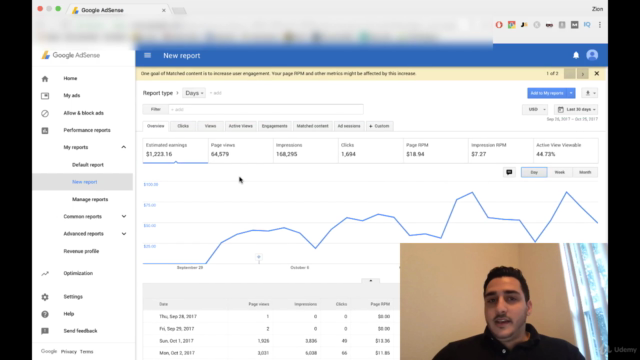Go to previous notice arrow

point(569,74)
